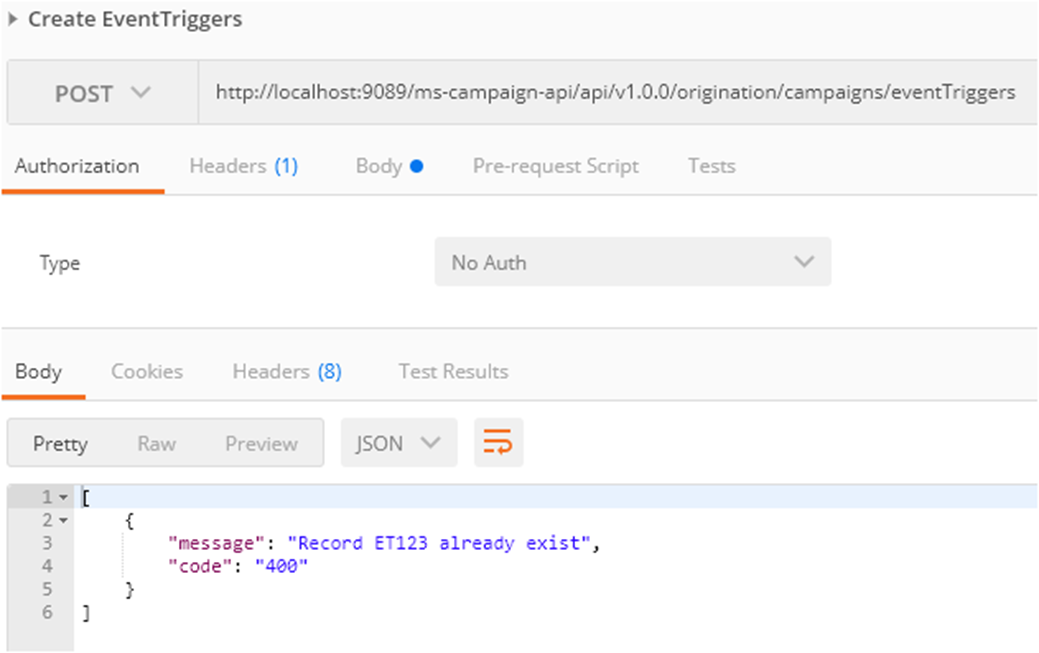Open the request Headers (1) tab
Viewport: 1039px width, 653px height.
tap(243, 166)
